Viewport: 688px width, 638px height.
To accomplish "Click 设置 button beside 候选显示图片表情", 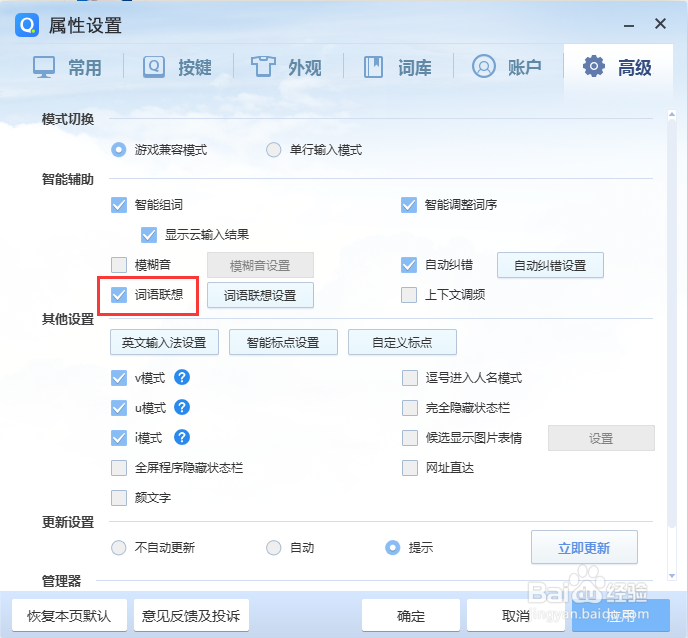I will pos(601,438).
